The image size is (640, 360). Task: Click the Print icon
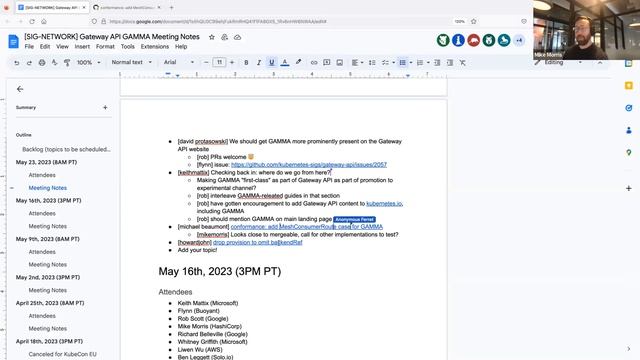pos(42,63)
